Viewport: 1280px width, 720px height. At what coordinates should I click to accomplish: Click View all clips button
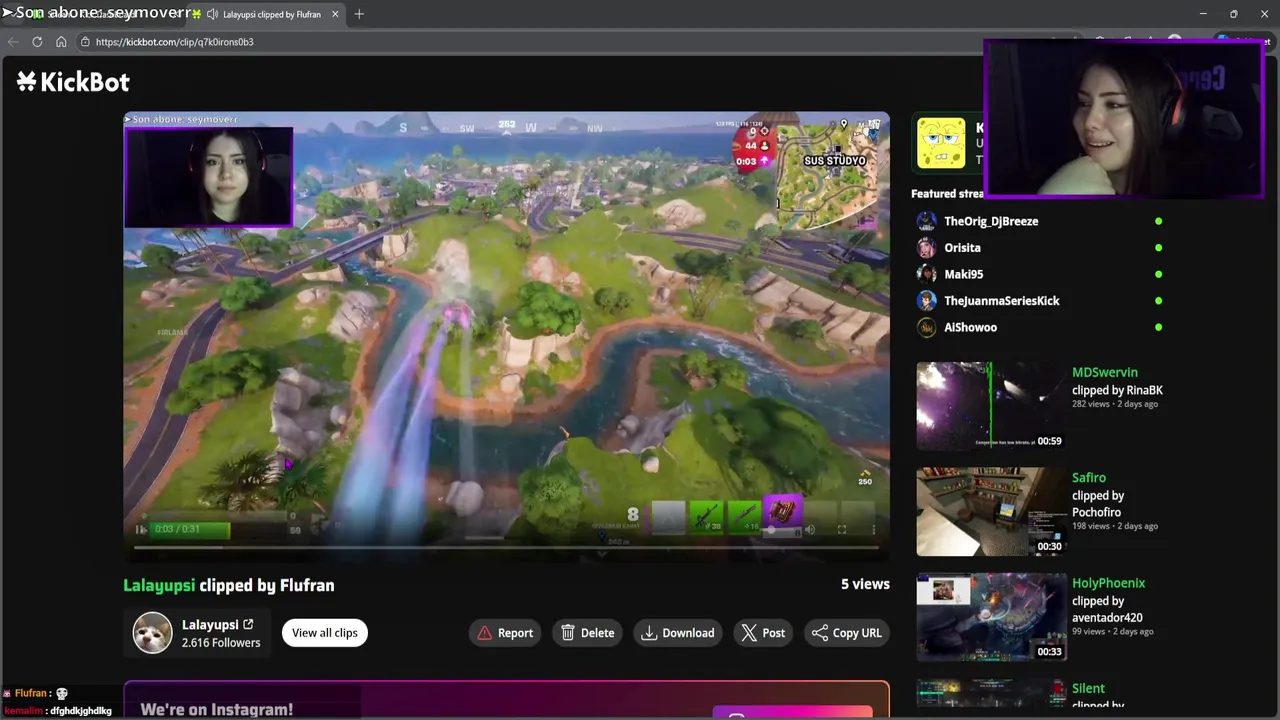pyautogui.click(x=325, y=632)
